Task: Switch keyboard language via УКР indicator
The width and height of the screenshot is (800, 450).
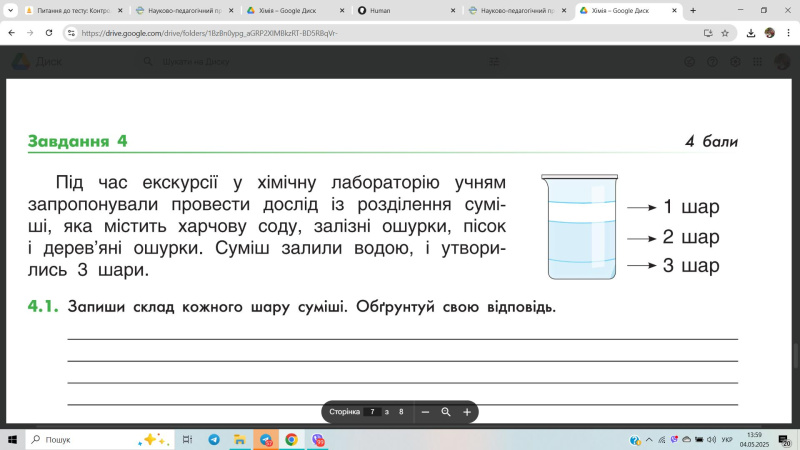Action: pos(727,439)
